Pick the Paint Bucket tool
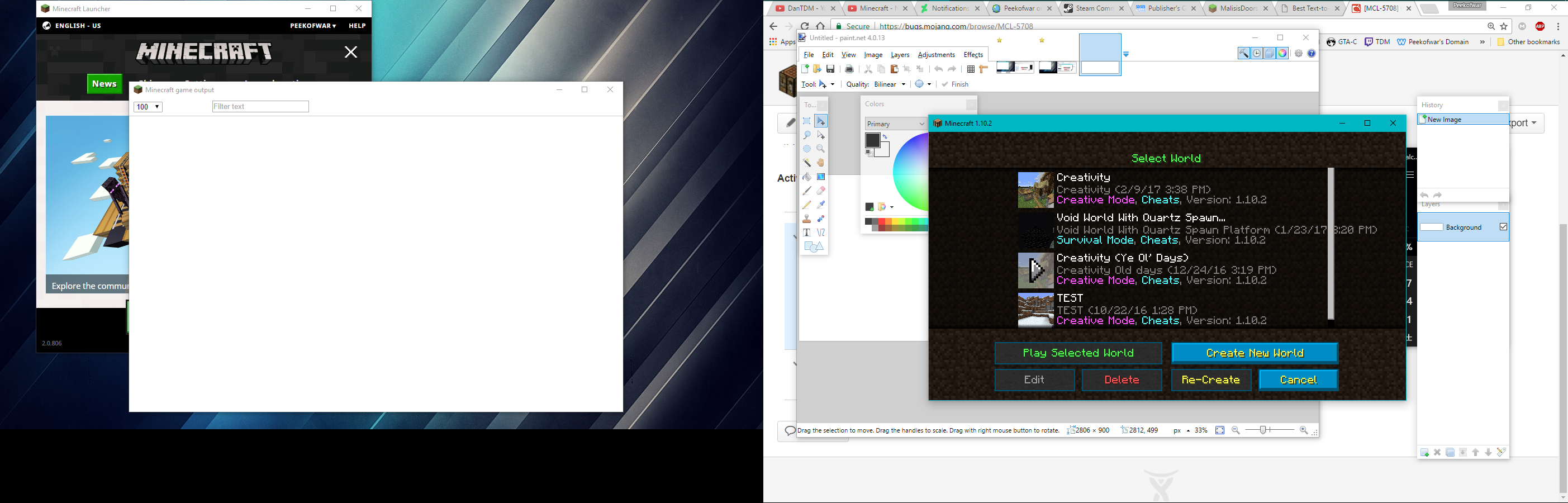Image resolution: width=1568 pixels, height=503 pixels. tap(806, 177)
